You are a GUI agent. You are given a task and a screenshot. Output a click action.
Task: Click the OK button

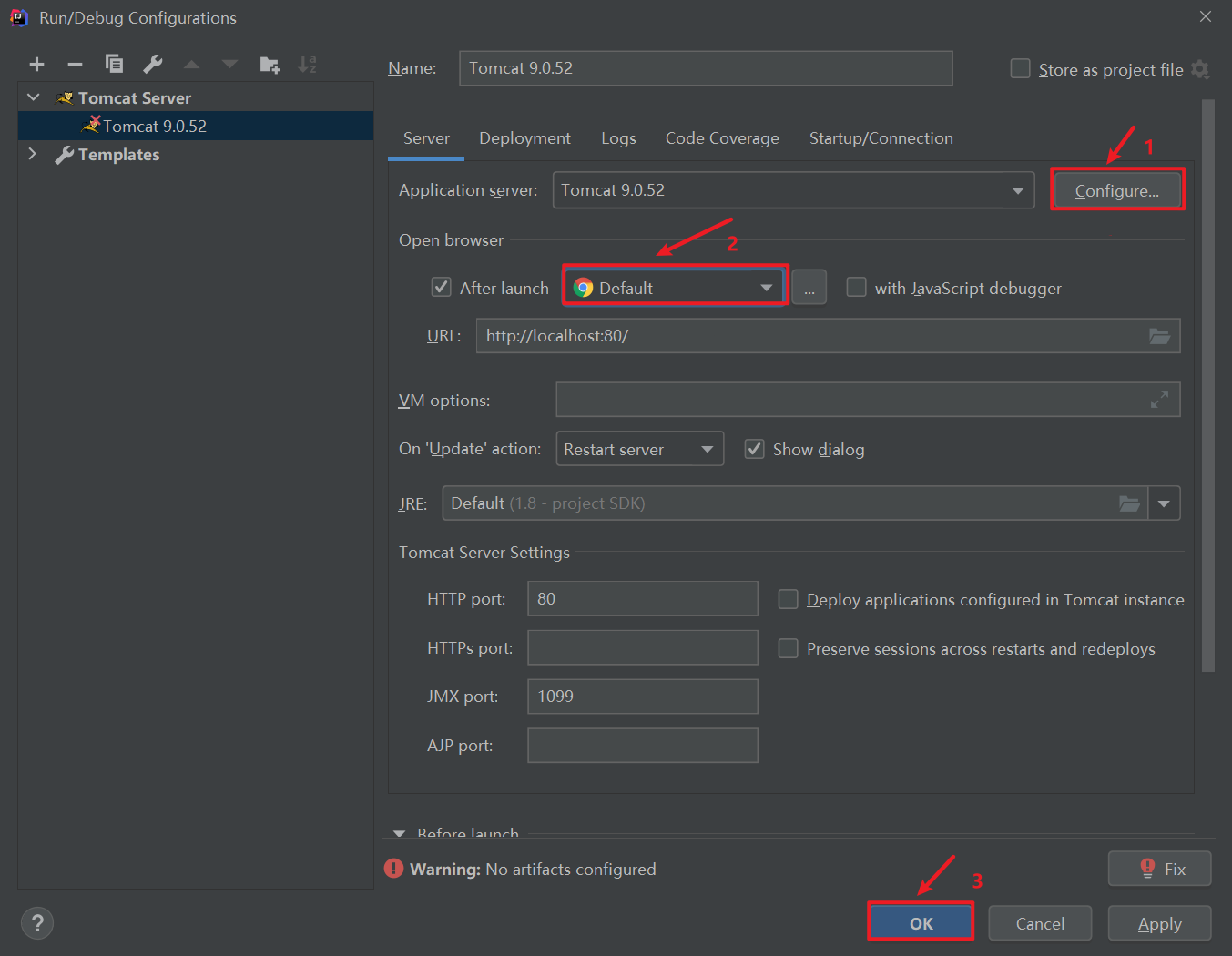click(x=921, y=923)
